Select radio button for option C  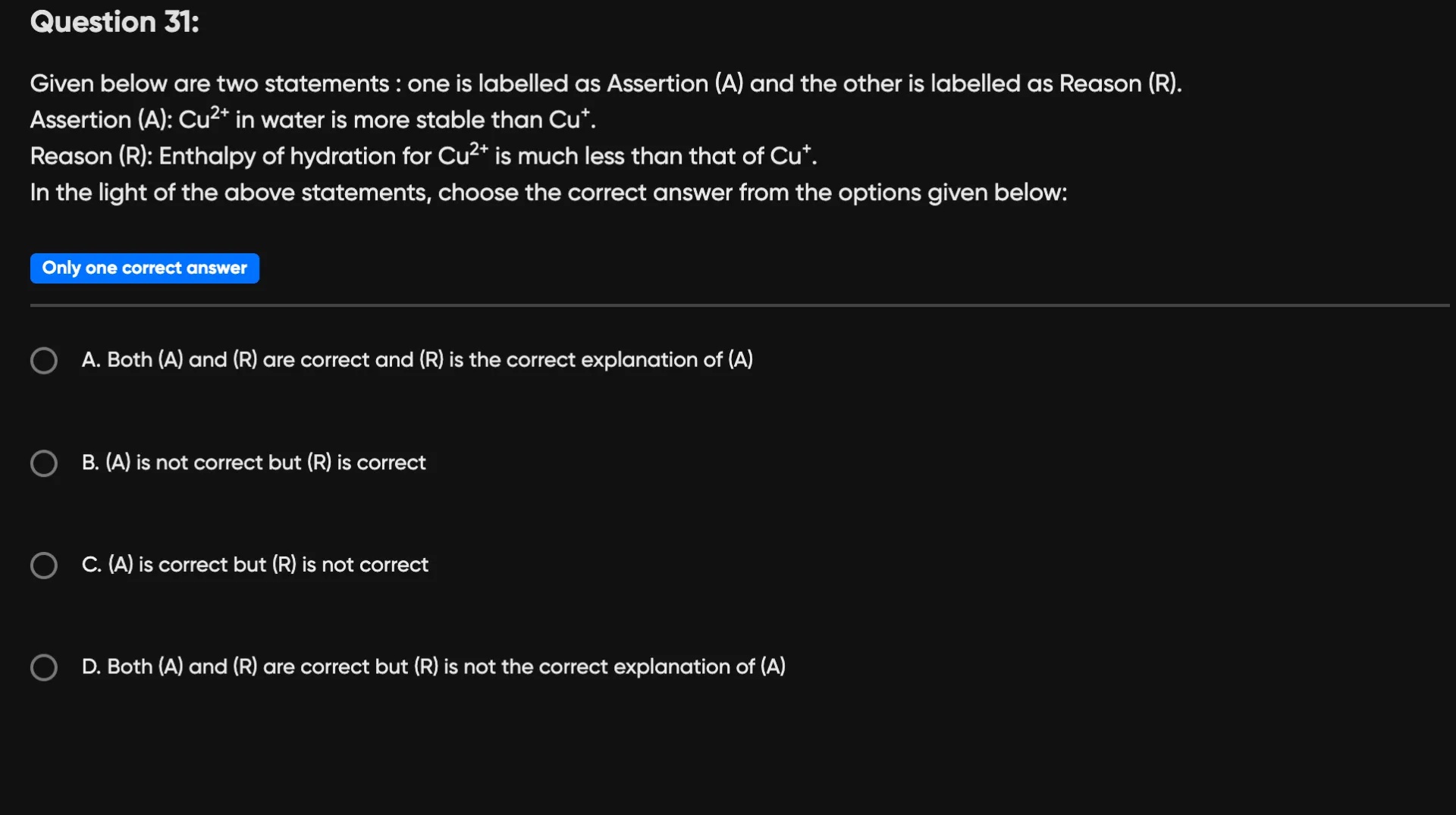(x=43, y=565)
